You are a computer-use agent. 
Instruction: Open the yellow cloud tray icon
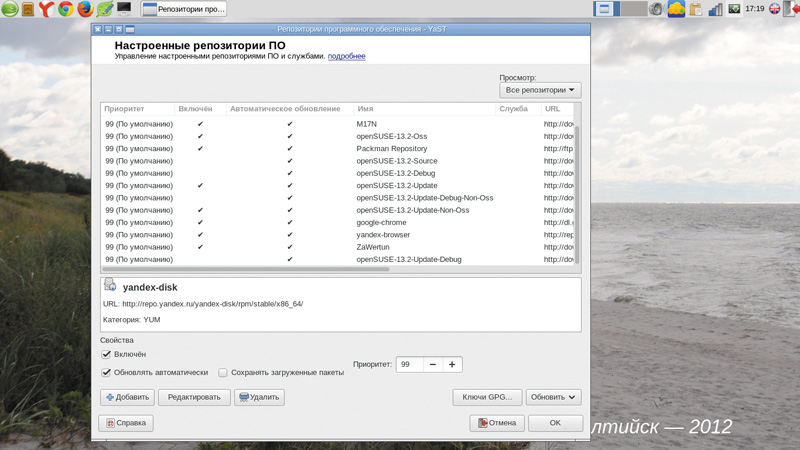676,9
